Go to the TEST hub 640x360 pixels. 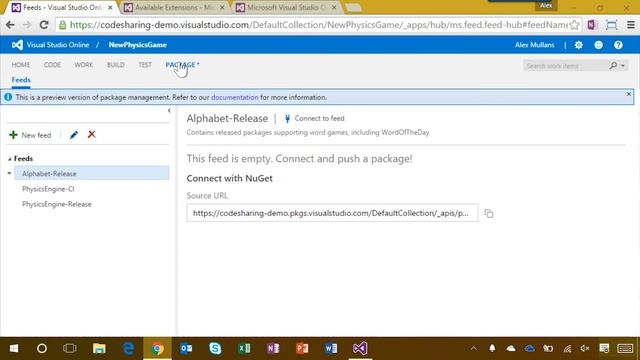click(145, 65)
